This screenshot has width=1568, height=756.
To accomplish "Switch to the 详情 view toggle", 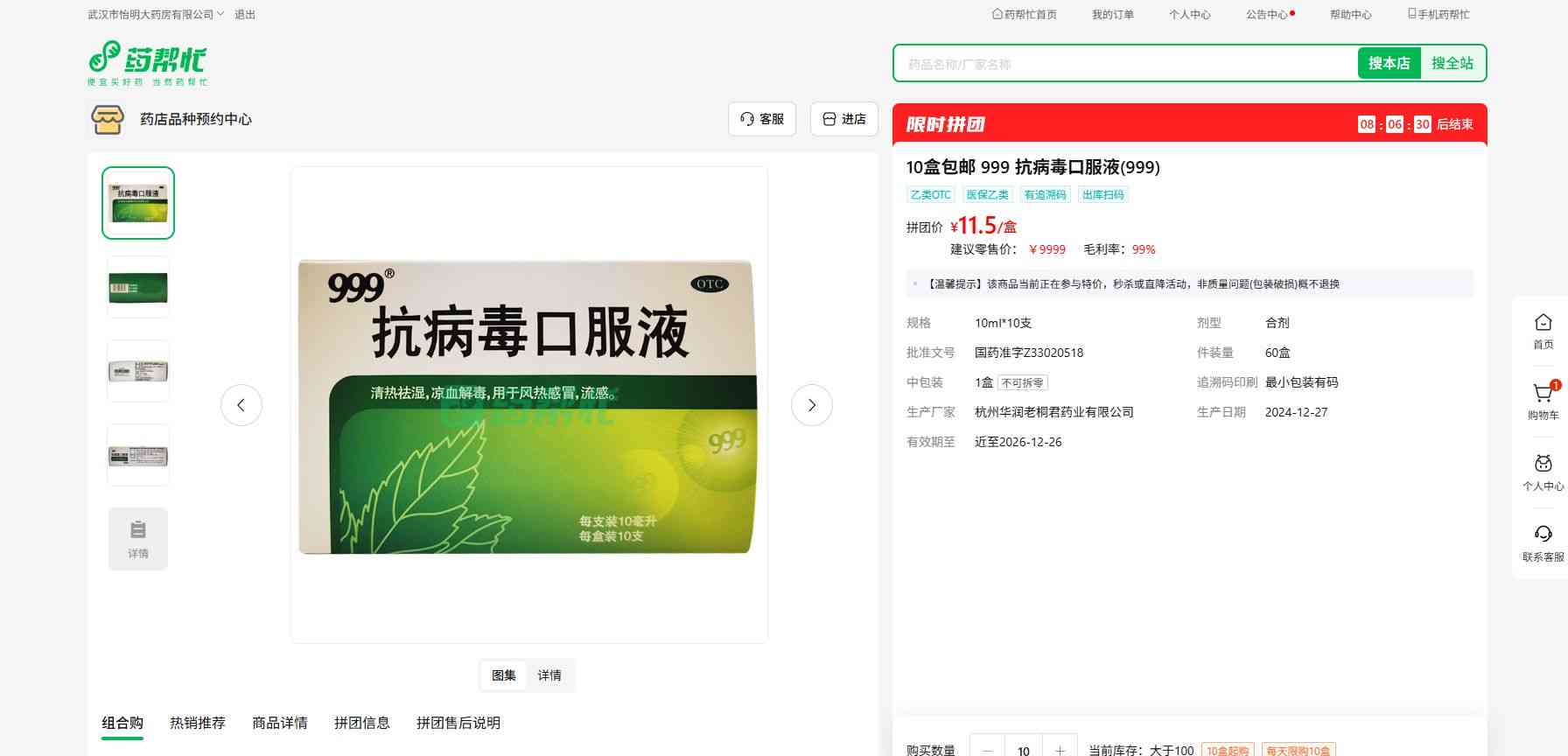I will (x=549, y=675).
